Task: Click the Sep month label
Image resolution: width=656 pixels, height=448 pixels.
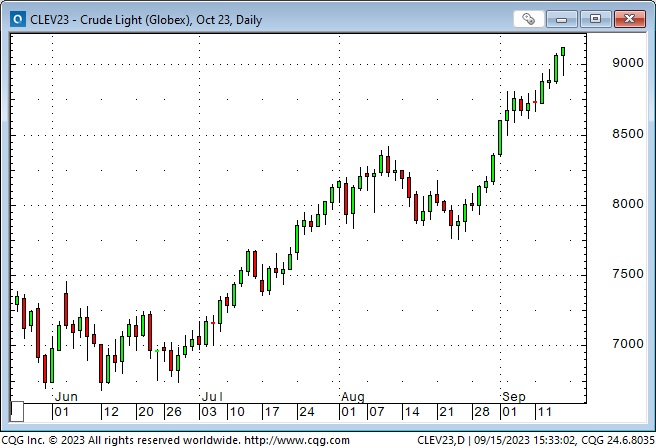Action: click(514, 397)
